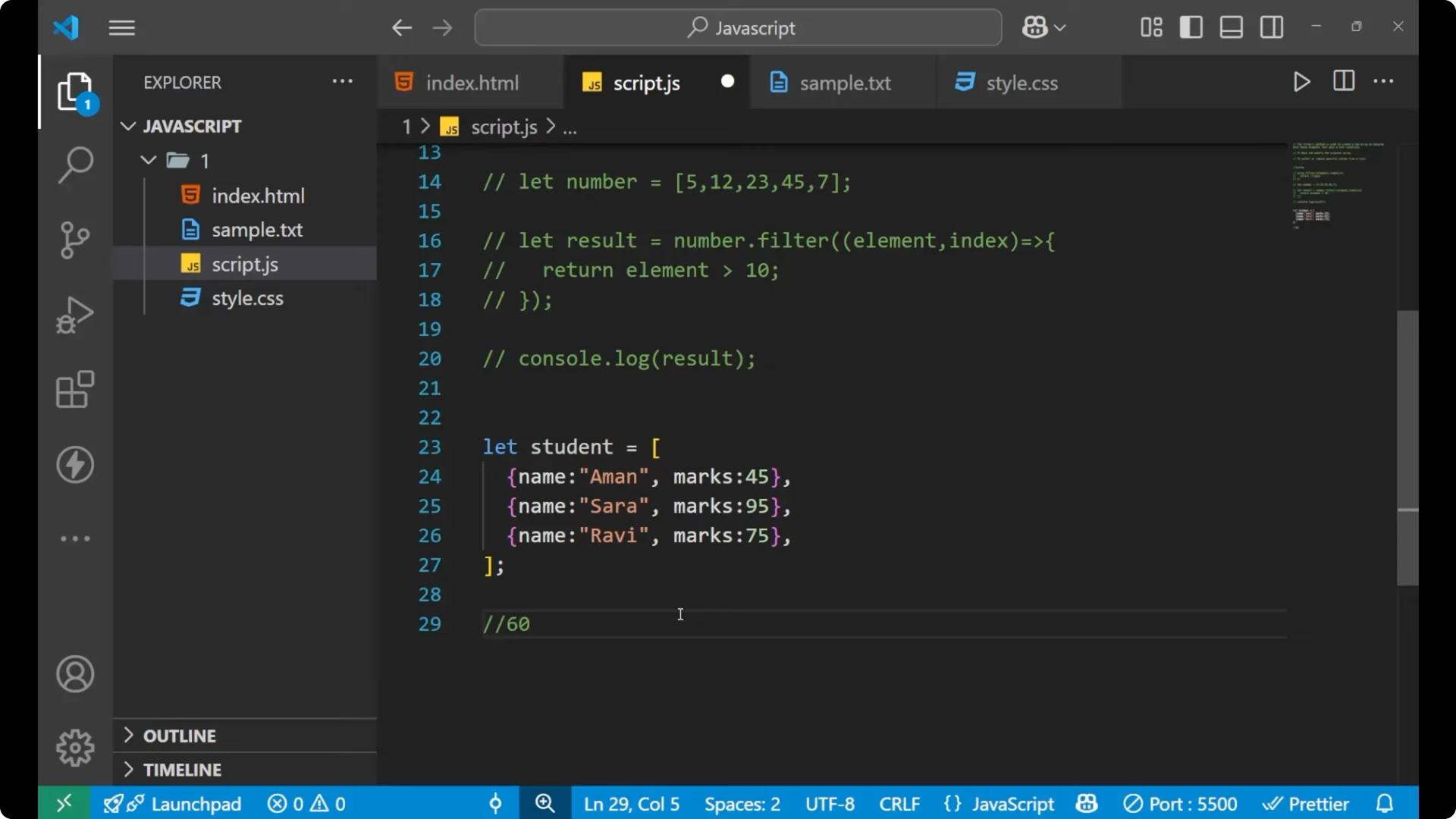Open the hamburger application menu
Viewport: 1456px width, 819px height.
[121, 27]
